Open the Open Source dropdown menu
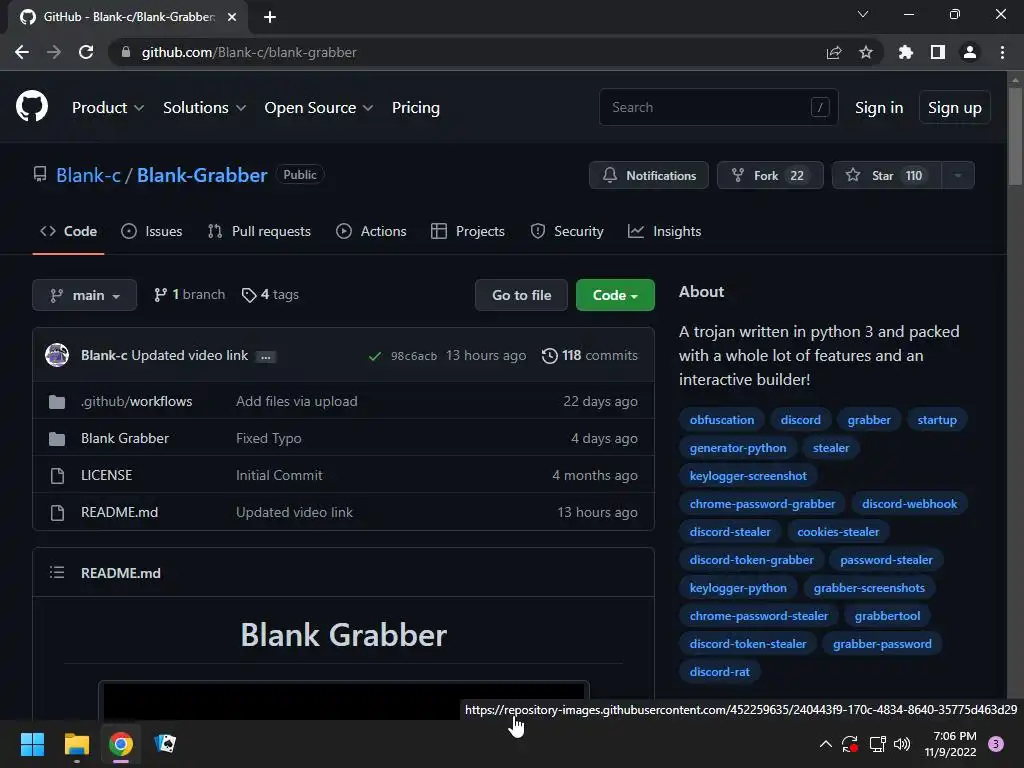 319,108
